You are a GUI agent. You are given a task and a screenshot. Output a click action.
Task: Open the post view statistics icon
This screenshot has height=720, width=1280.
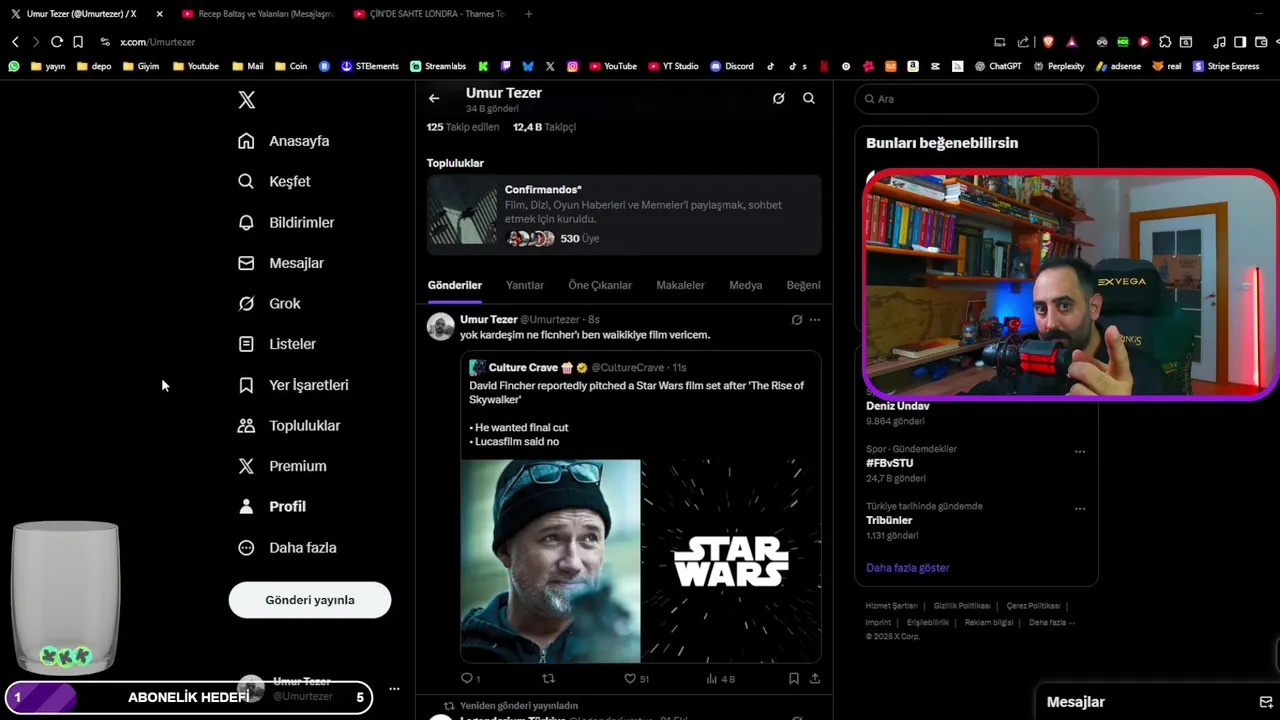point(712,678)
